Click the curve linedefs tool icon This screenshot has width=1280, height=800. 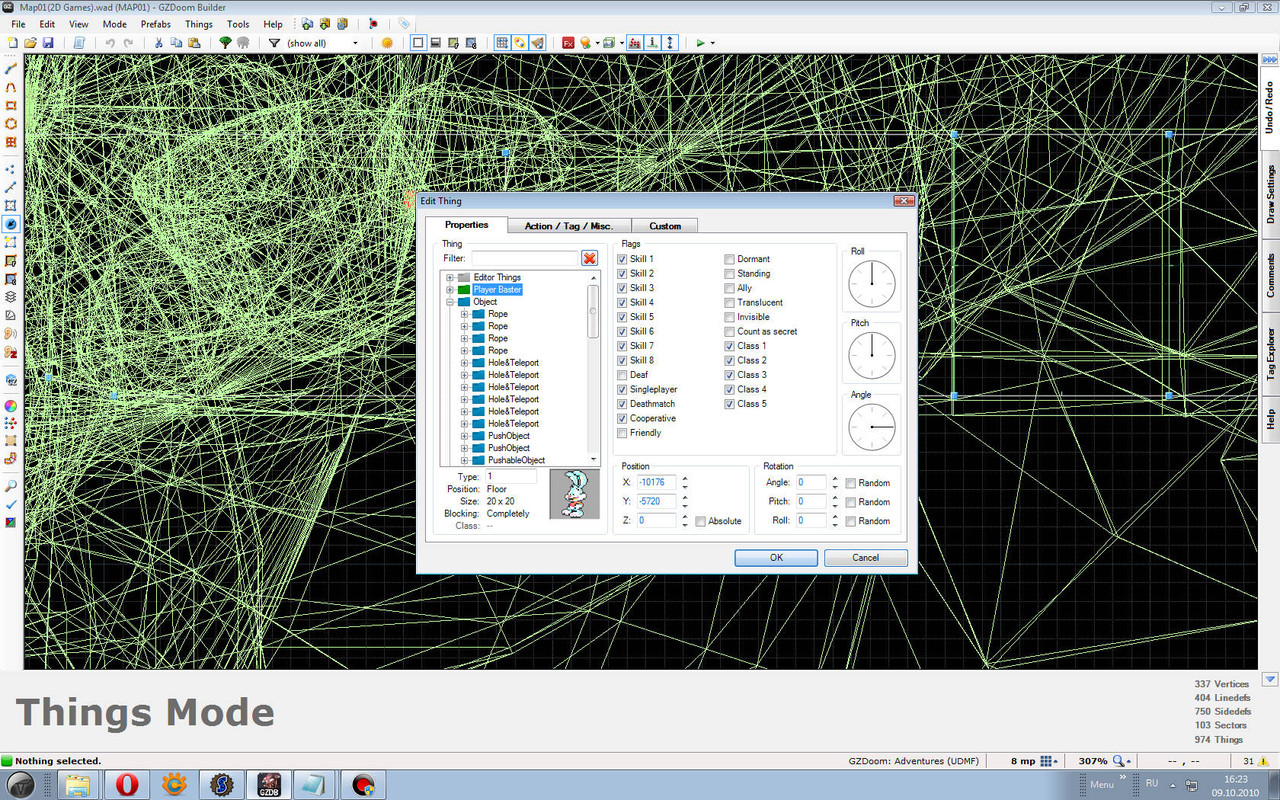point(11,87)
